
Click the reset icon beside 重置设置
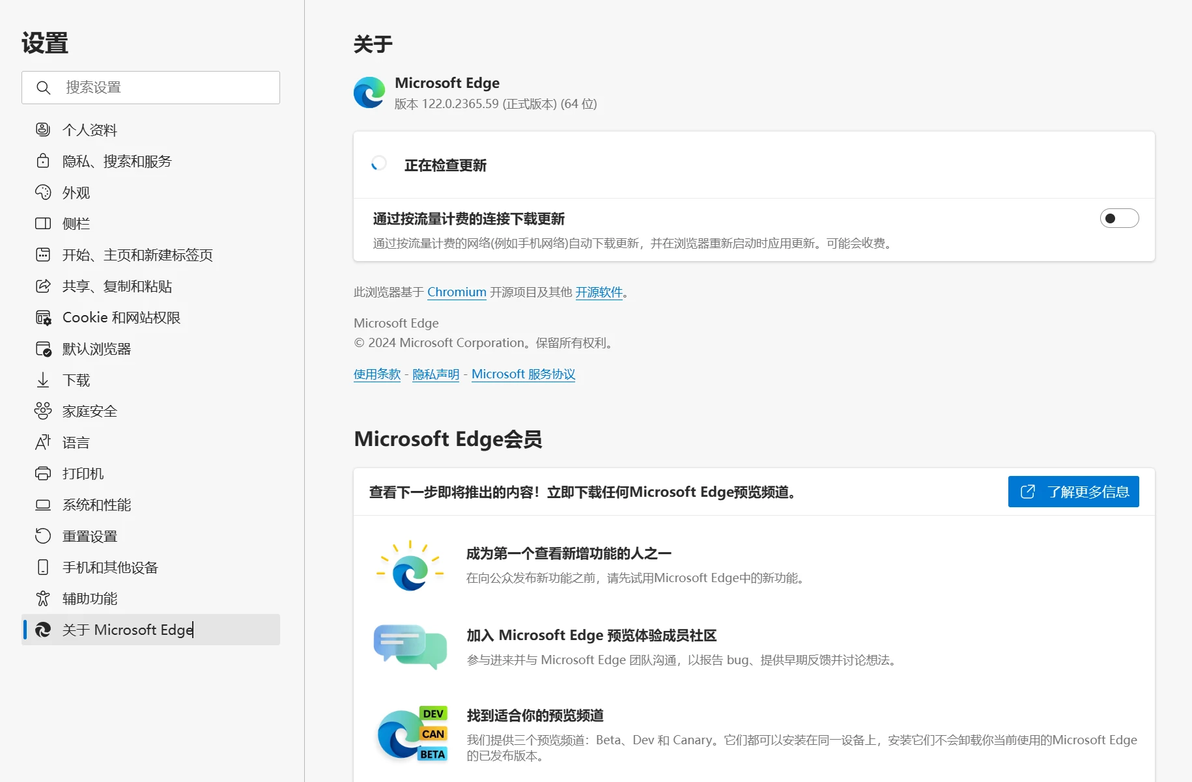pos(43,536)
